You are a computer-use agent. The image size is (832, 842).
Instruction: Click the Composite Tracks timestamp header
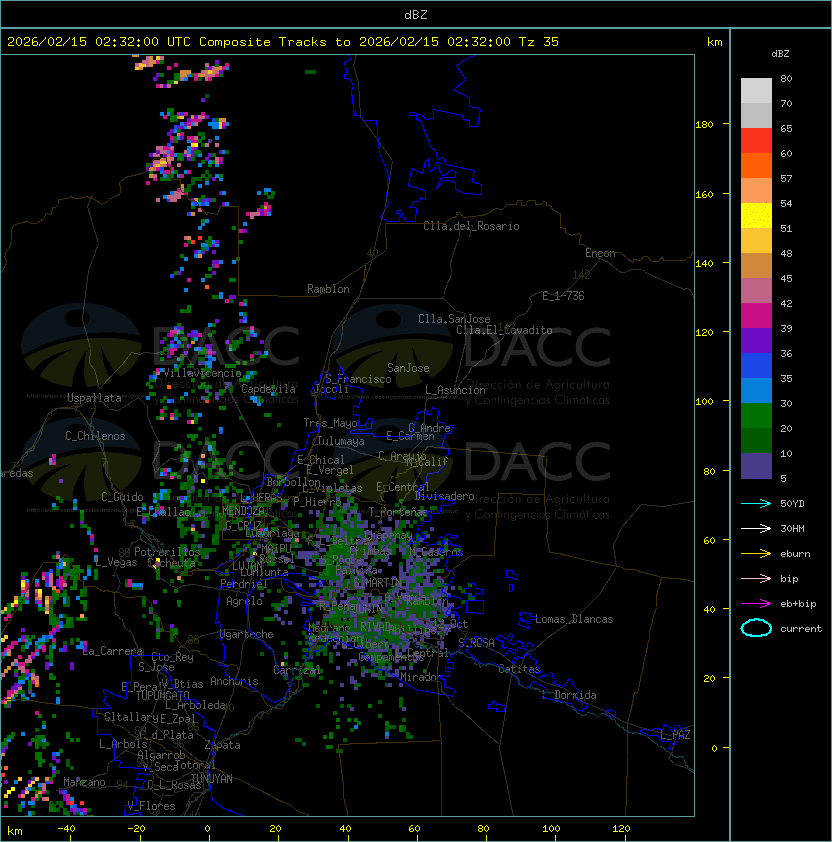(283, 42)
